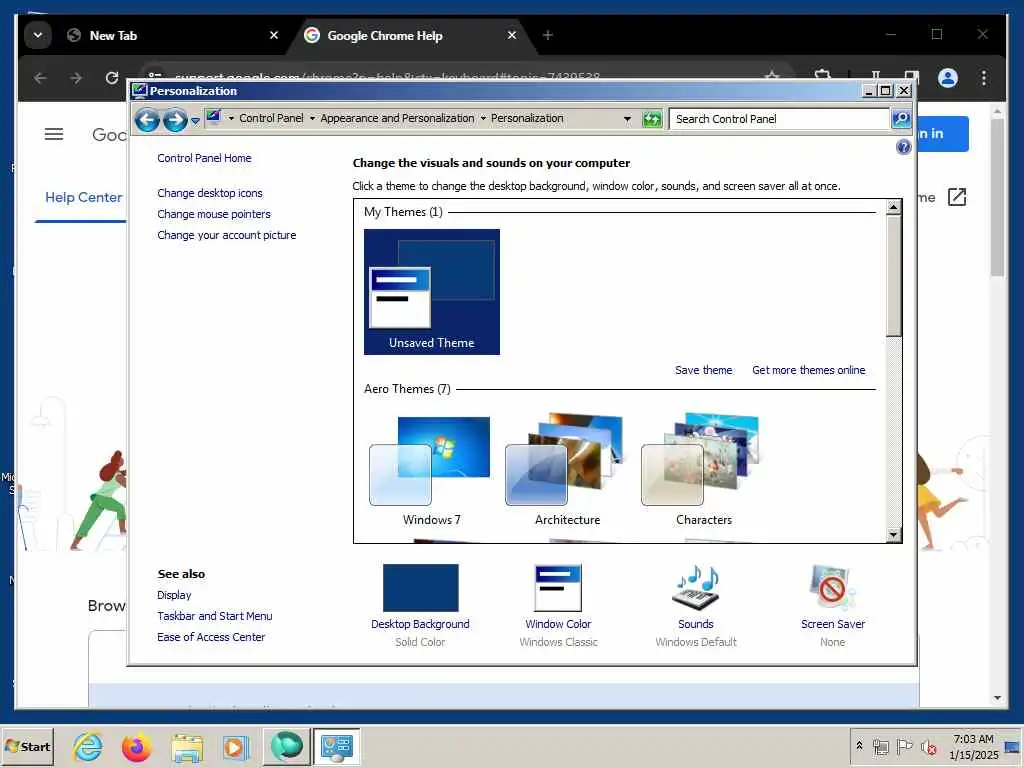This screenshot has width=1024, height=768.
Task: Show hidden tray icons arrow
Action: [859, 746]
